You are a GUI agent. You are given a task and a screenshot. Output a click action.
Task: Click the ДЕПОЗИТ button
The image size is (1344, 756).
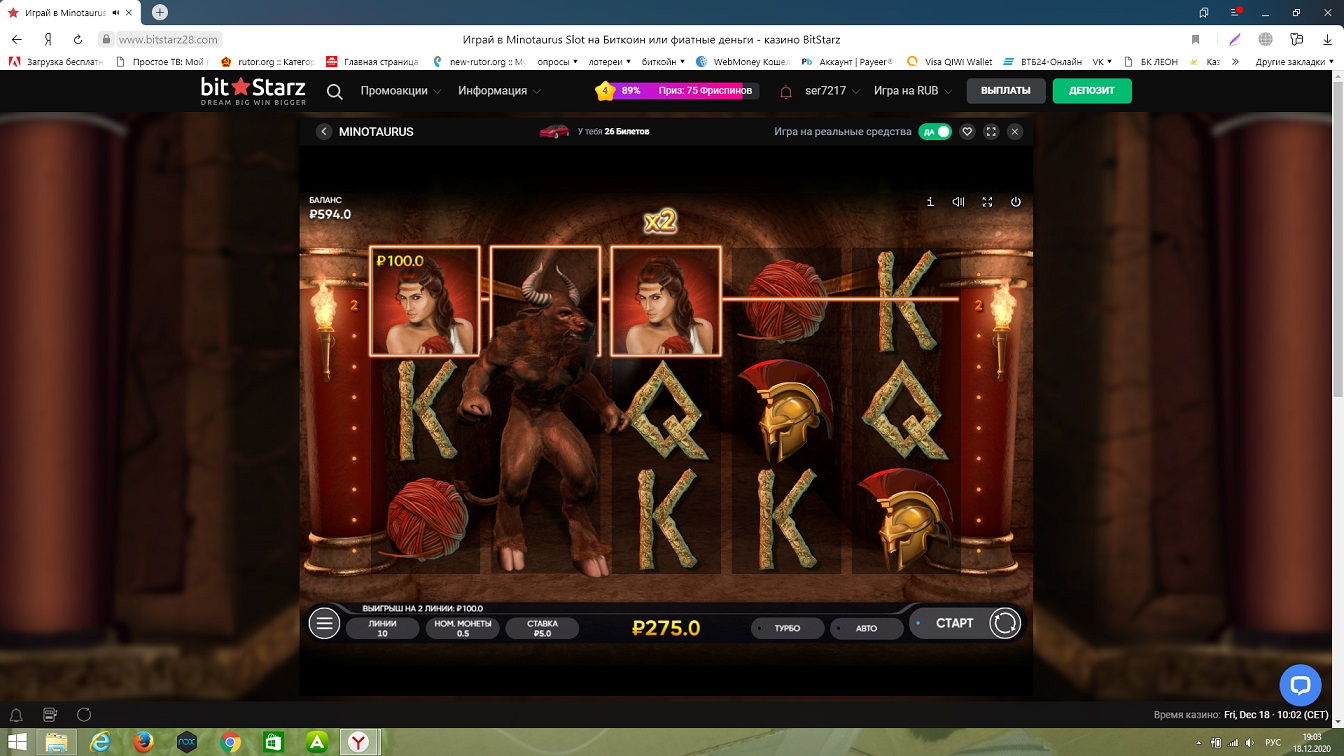pos(1092,91)
